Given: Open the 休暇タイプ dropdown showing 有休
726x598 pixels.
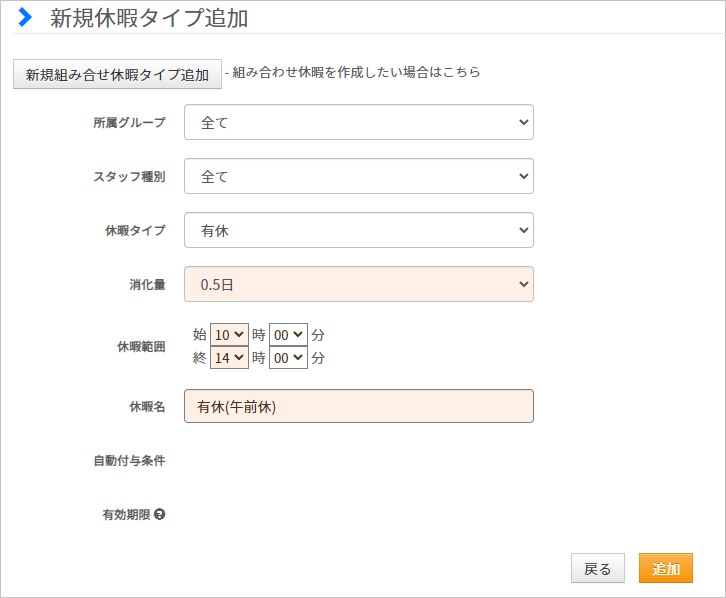Looking at the screenshot, I should click(359, 230).
